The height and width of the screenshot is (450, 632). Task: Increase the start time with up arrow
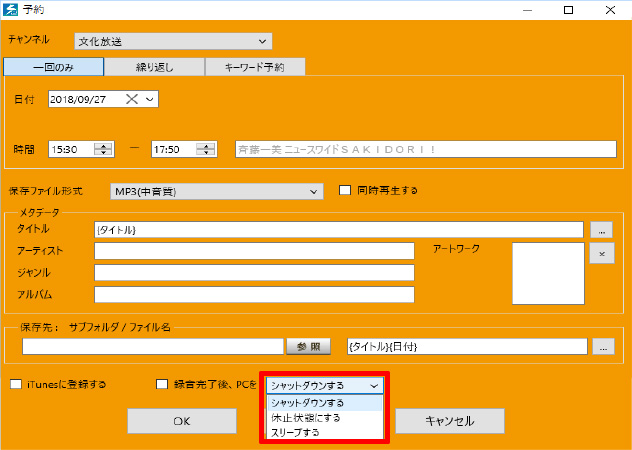104,146
